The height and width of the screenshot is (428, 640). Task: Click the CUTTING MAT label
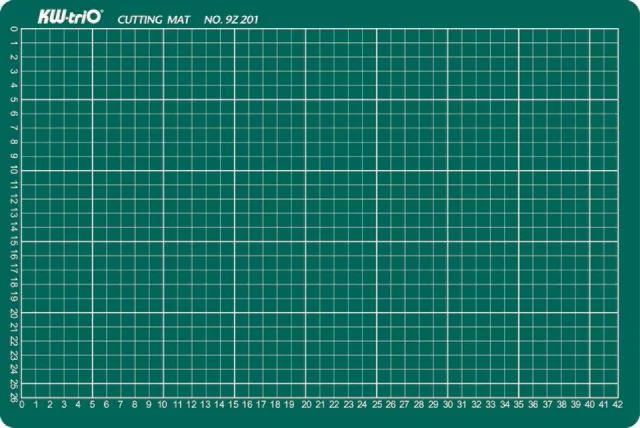[x=153, y=20]
